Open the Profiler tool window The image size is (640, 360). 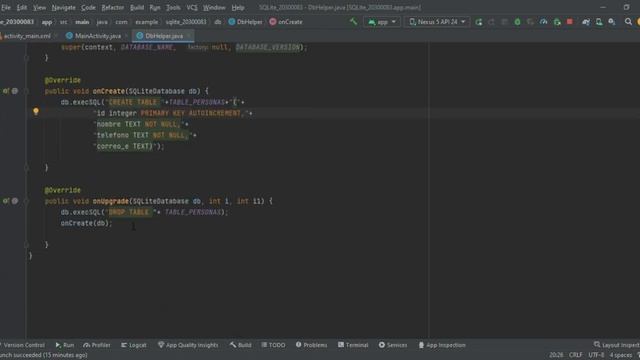(x=97, y=345)
